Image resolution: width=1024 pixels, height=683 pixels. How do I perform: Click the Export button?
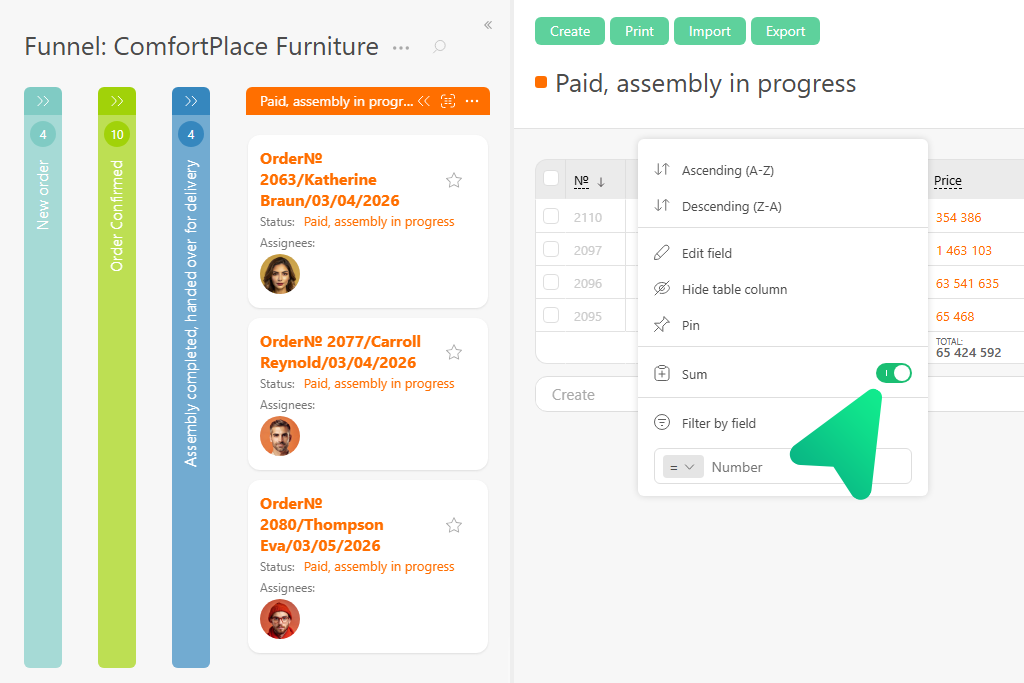click(786, 31)
